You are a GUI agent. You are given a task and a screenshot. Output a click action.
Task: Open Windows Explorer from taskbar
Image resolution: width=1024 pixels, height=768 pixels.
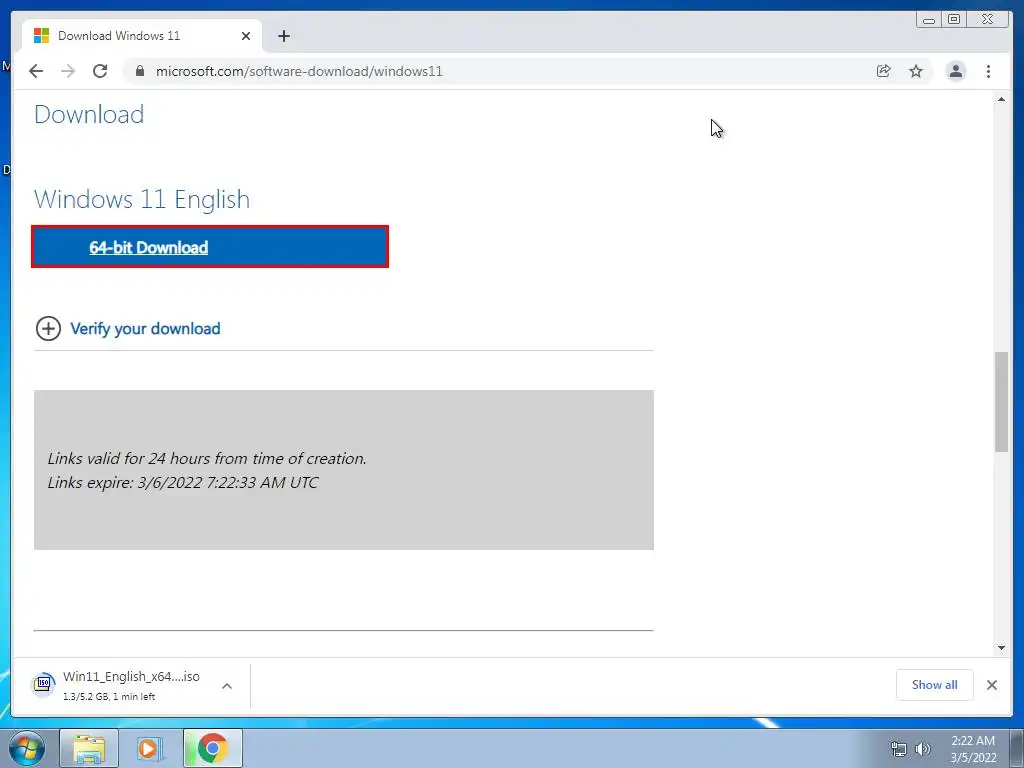coord(89,748)
